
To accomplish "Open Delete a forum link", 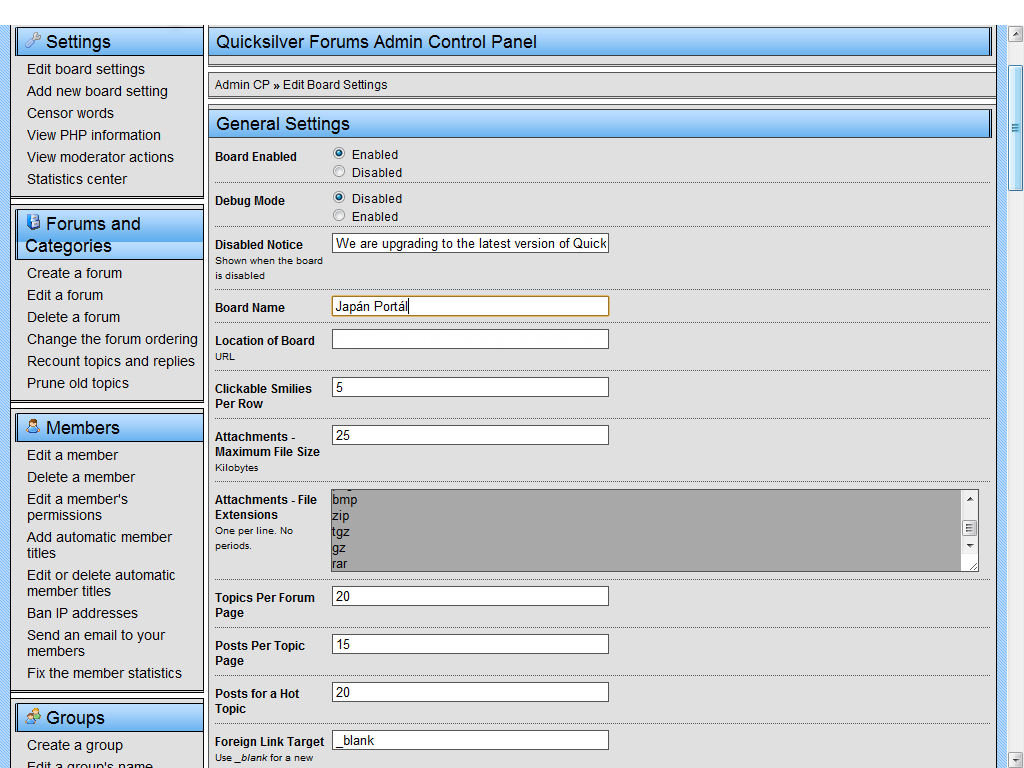I will [73, 317].
